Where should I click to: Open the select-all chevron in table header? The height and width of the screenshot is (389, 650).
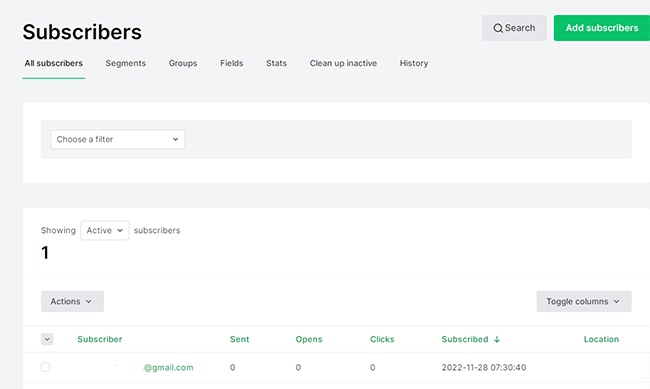coord(47,339)
